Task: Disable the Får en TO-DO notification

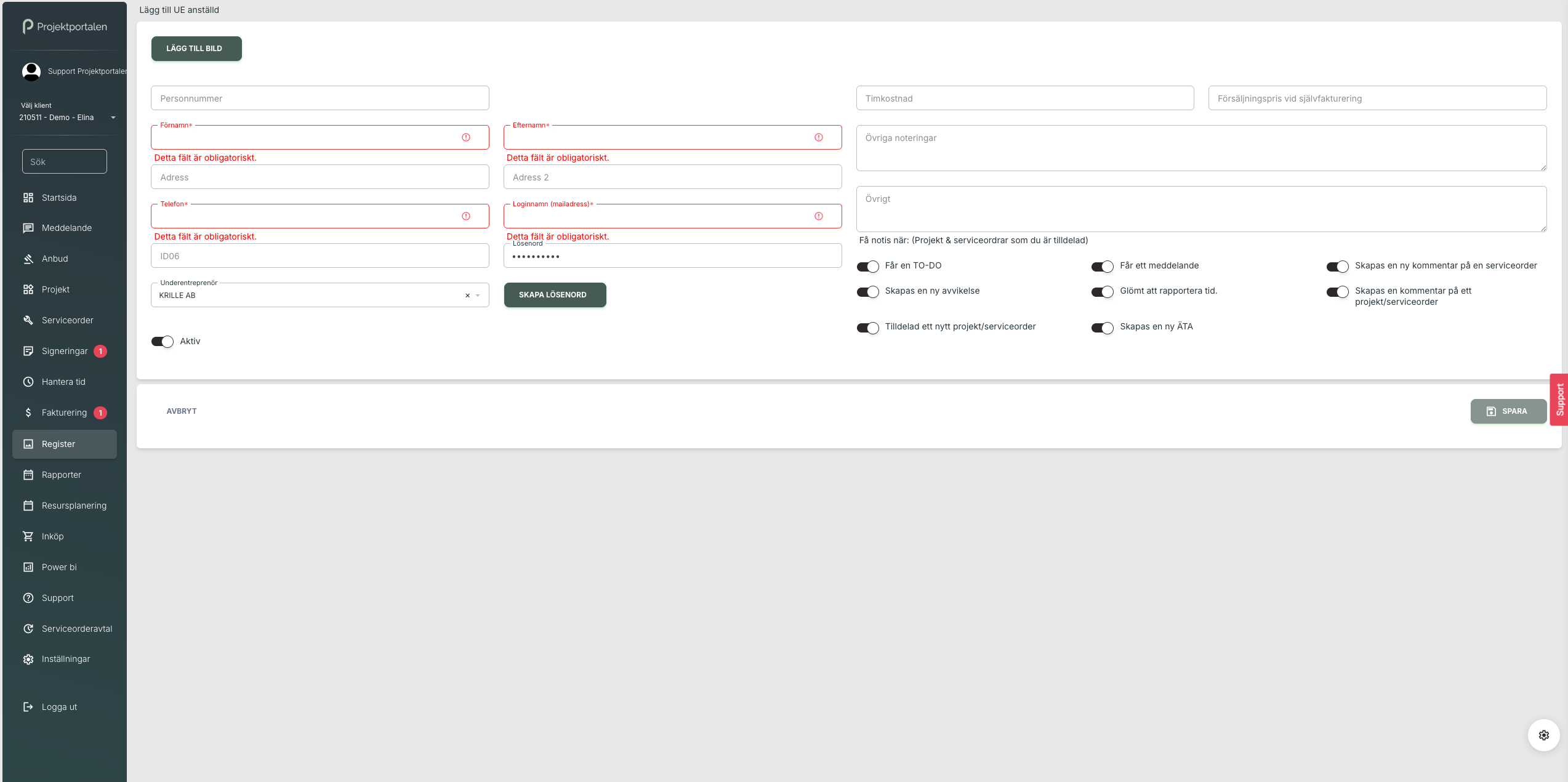Action: click(867, 267)
